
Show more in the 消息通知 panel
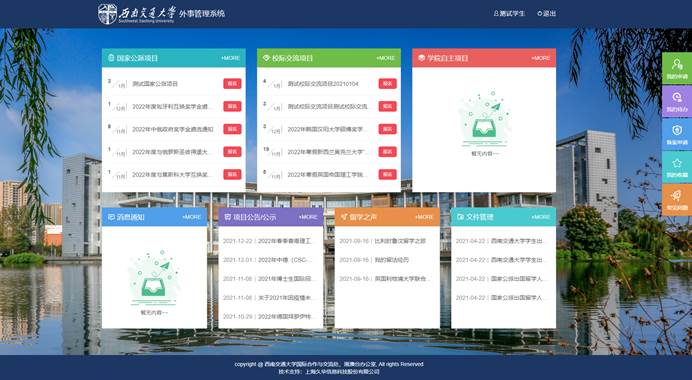click(192, 217)
